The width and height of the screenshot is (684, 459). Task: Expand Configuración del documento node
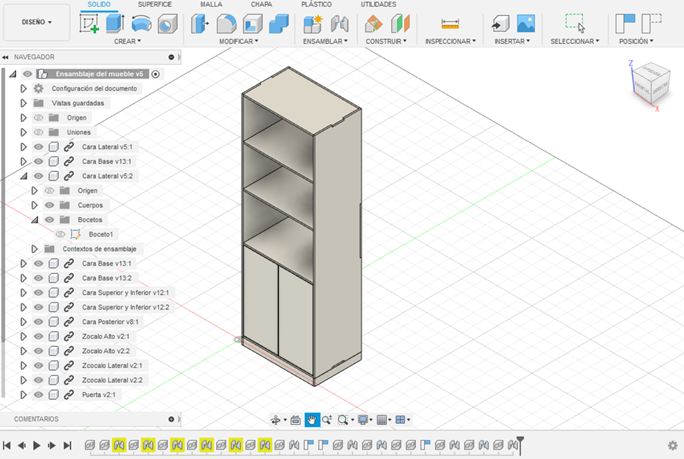tap(24, 89)
